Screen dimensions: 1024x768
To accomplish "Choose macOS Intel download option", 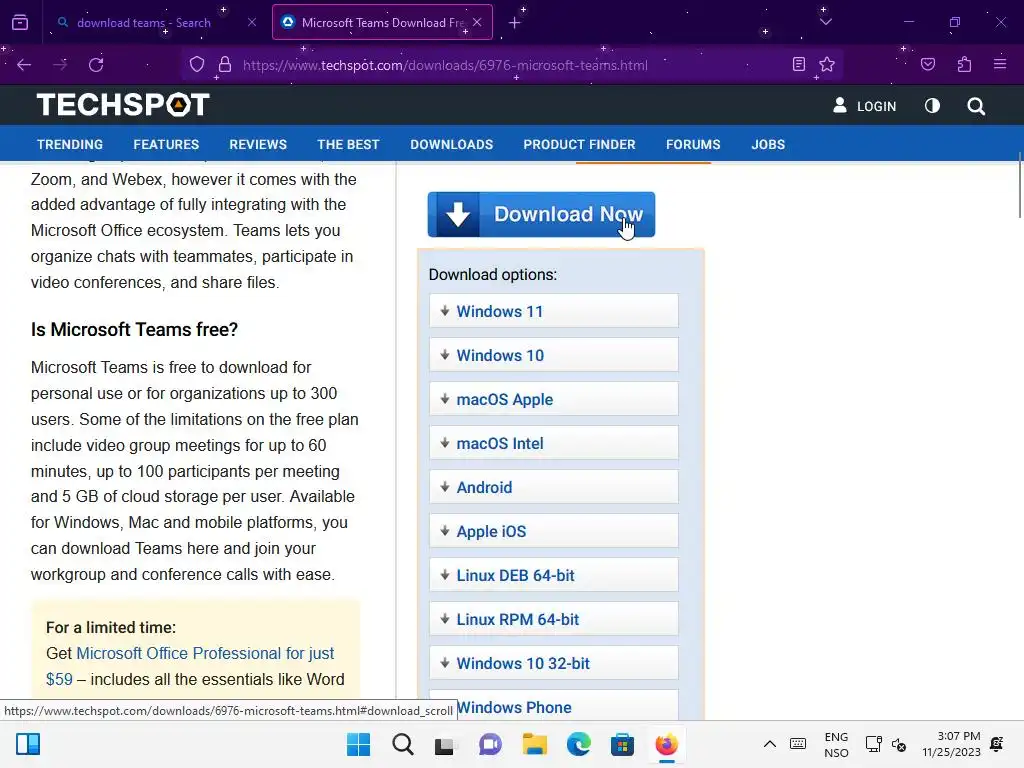I will click(554, 443).
